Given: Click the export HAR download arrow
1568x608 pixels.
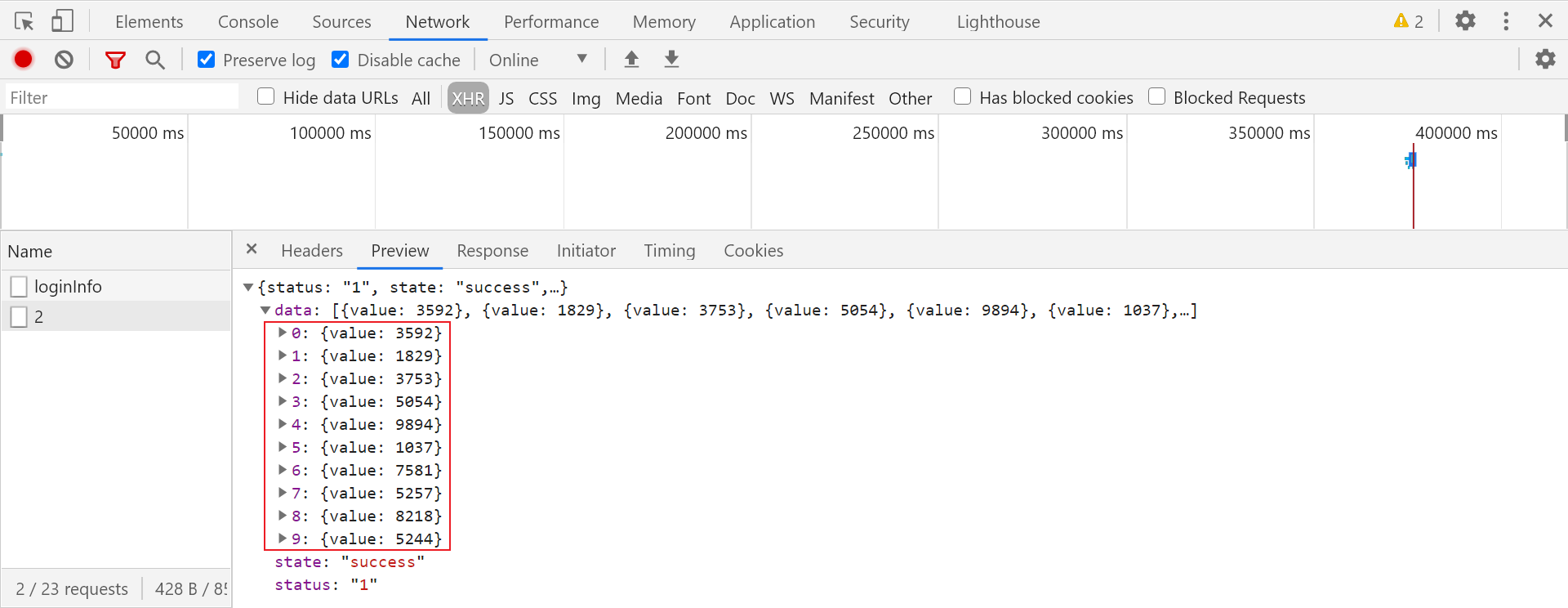Looking at the screenshot, I should [x=671, y=59].
